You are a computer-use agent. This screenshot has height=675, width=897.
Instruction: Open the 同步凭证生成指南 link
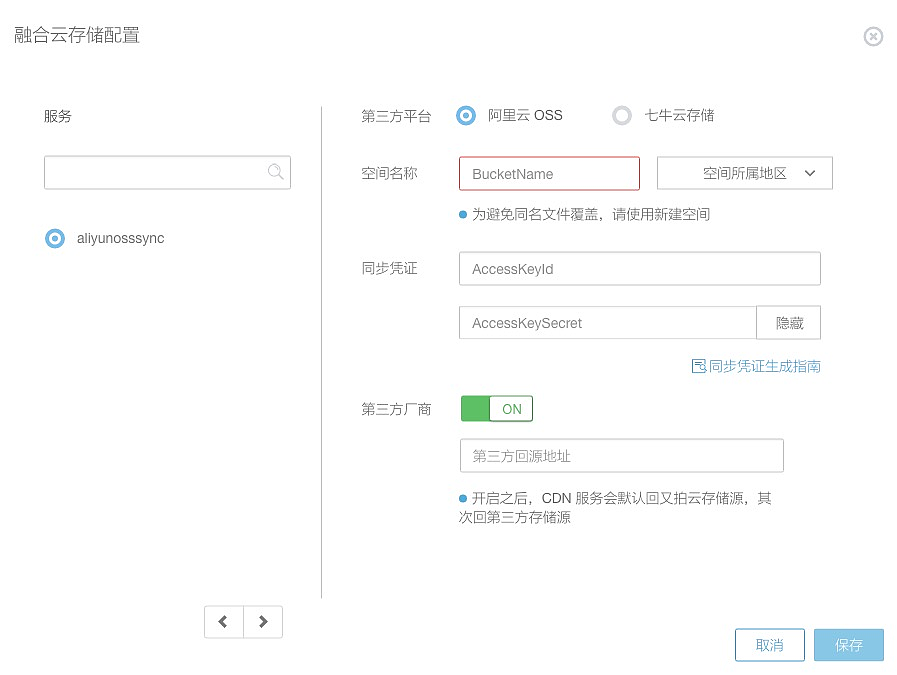(x=764, y=366)
